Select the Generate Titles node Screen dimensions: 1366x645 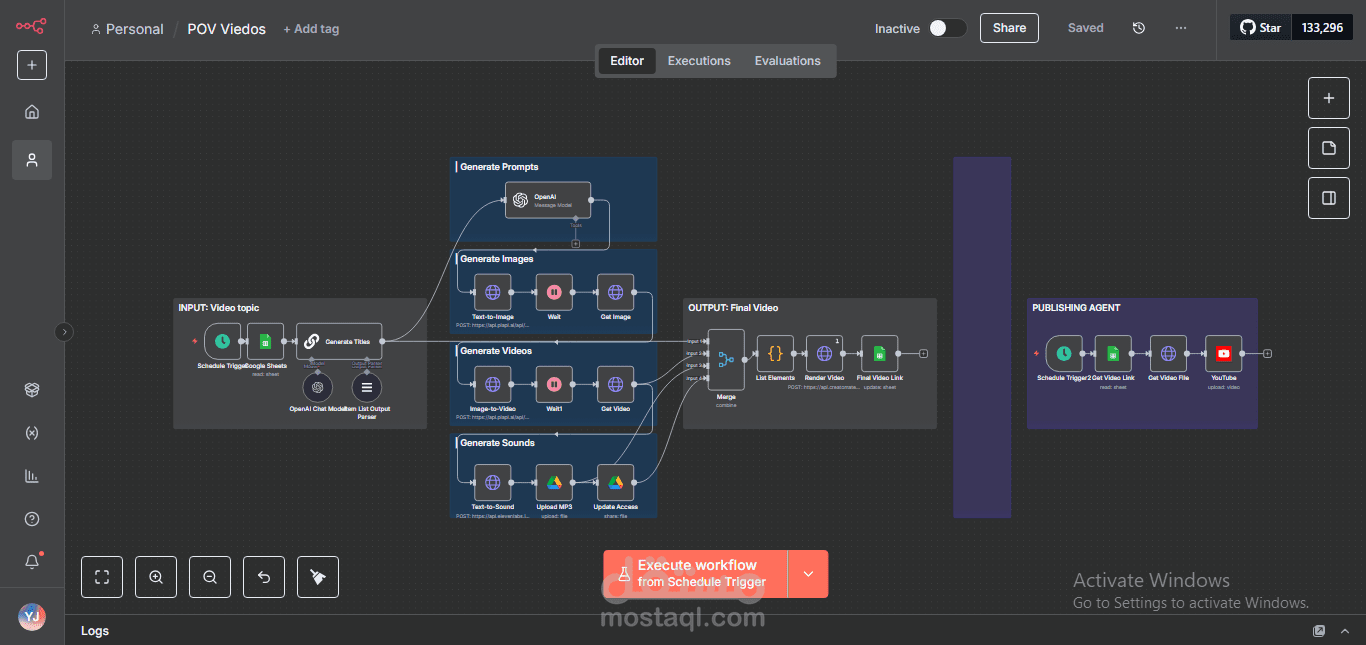coord(339,341)
